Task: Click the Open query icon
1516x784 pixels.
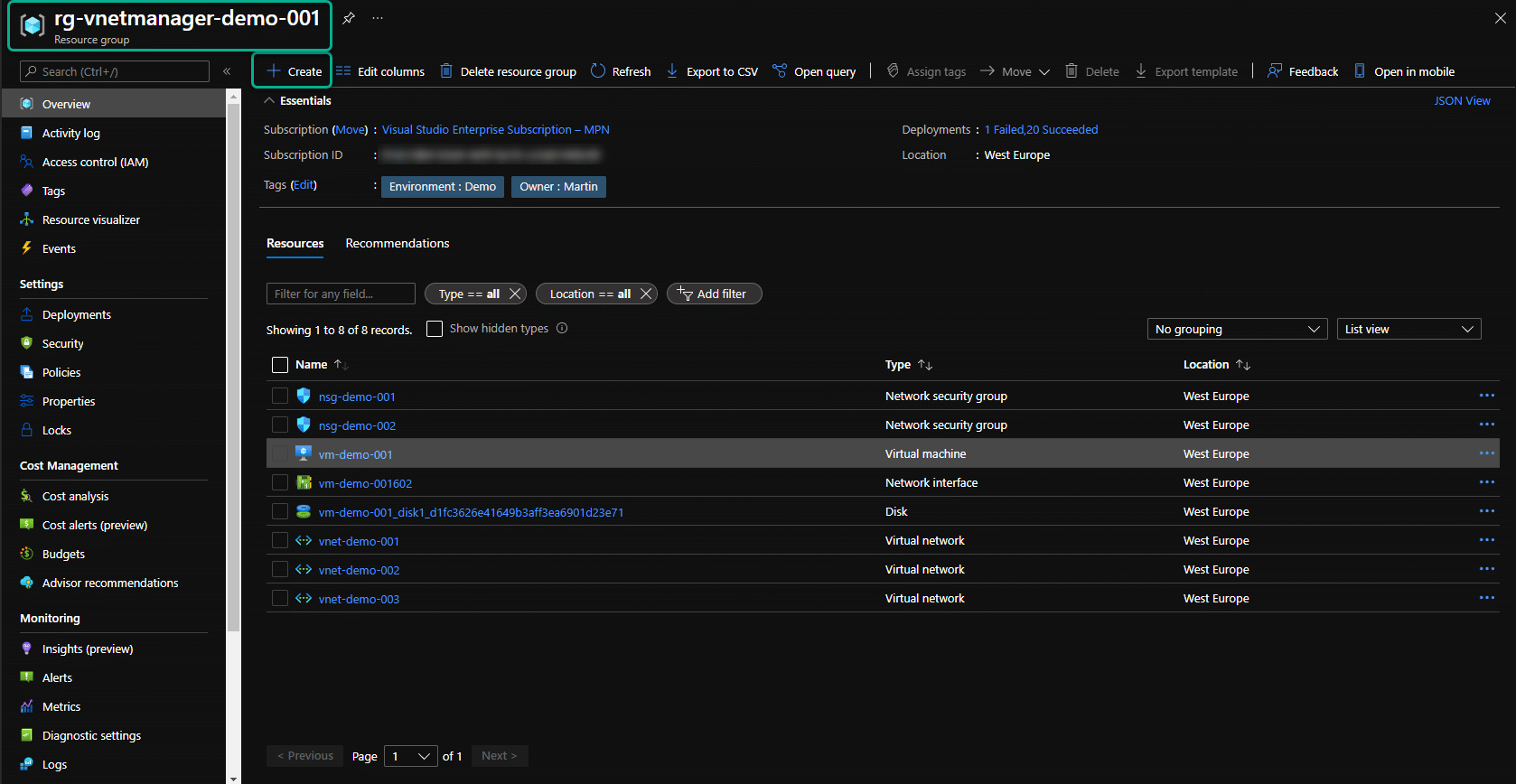Action: 780,70
